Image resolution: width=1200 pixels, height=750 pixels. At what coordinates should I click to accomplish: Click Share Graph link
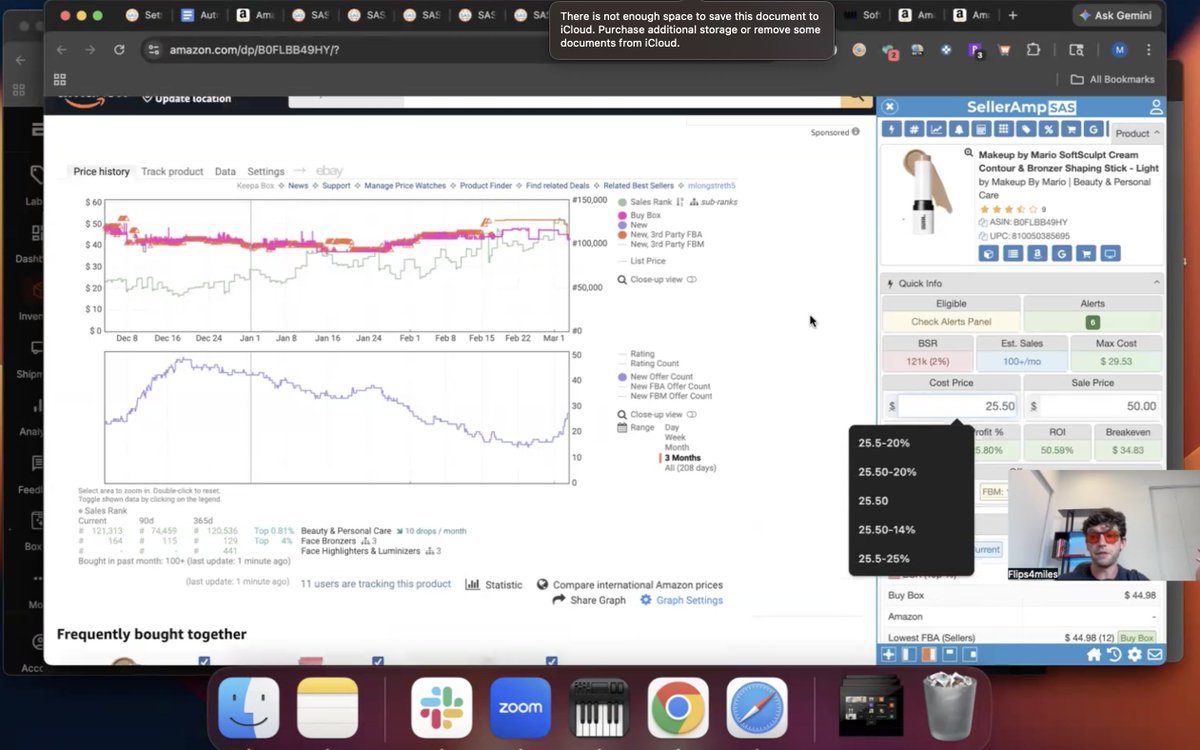point(589,600)
